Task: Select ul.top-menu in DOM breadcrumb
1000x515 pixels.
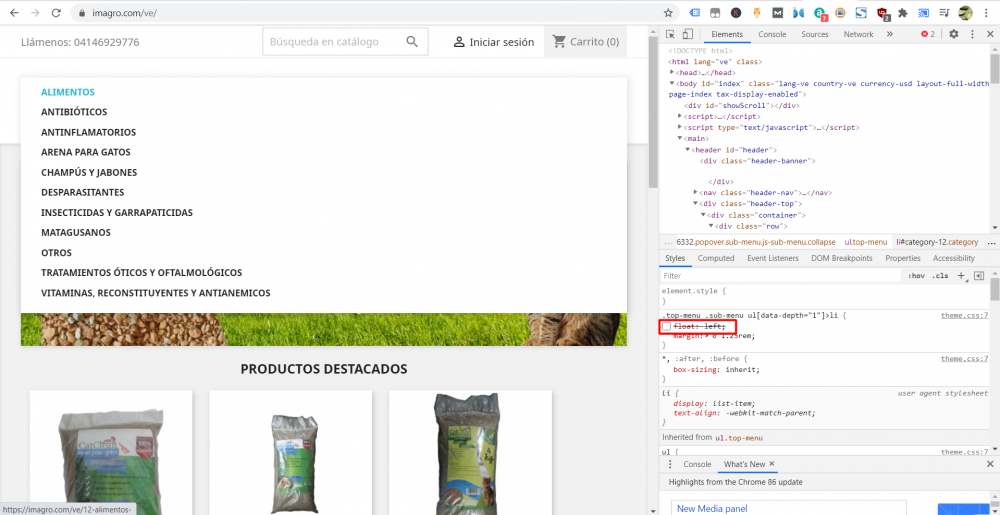Action: tap(865, 242)
